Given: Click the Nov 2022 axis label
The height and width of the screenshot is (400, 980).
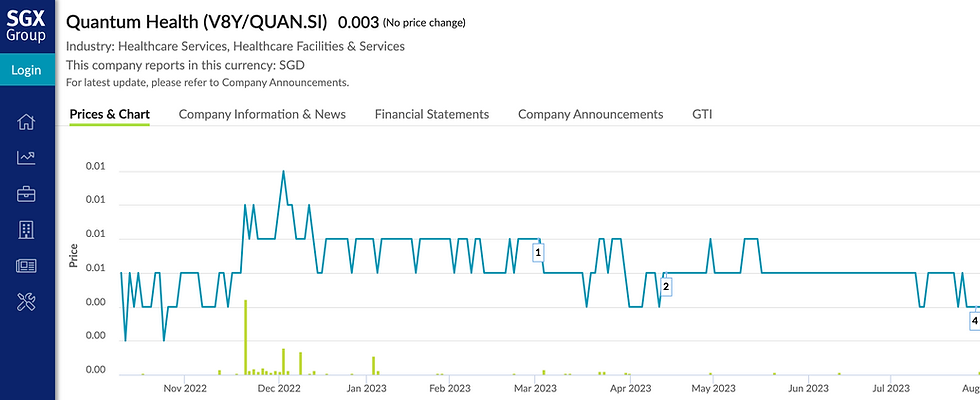Looking at the screenshot, I should pyautogui.click(x=185, y=388).
